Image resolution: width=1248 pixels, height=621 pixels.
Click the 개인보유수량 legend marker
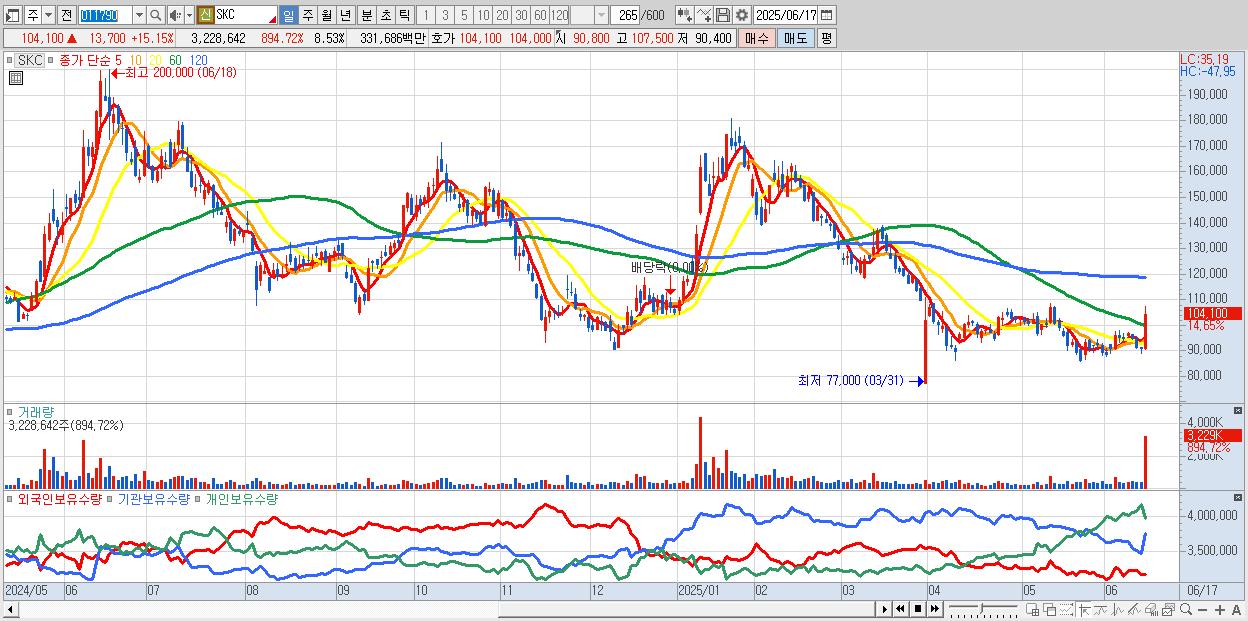pyautogui.click(x=198, y=498)
